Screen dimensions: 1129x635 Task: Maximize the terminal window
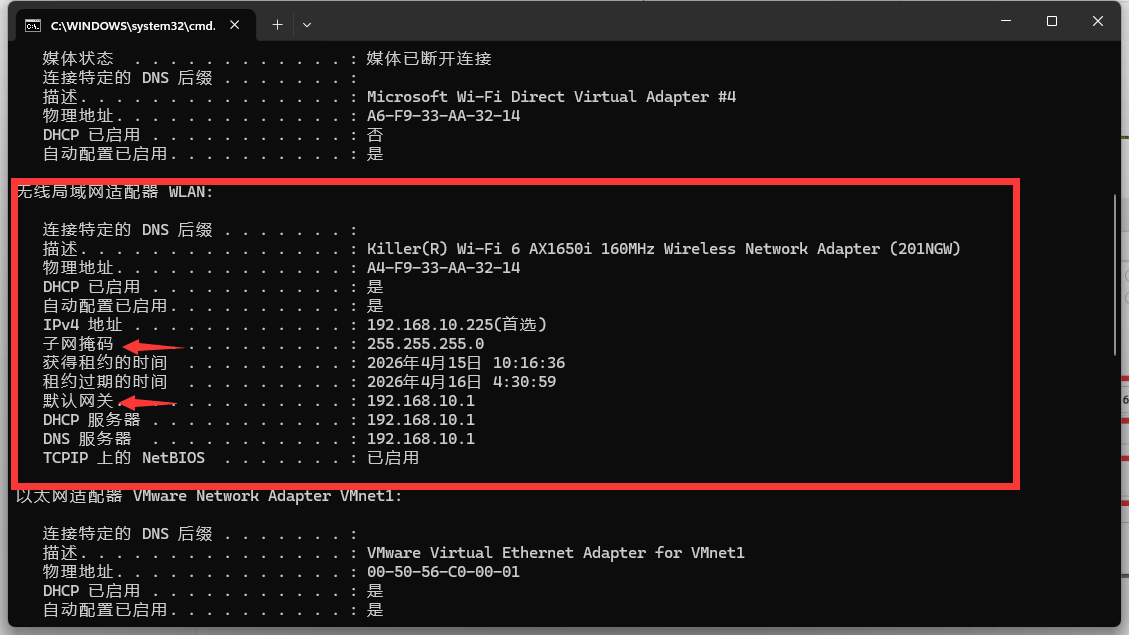(1052, 21)
